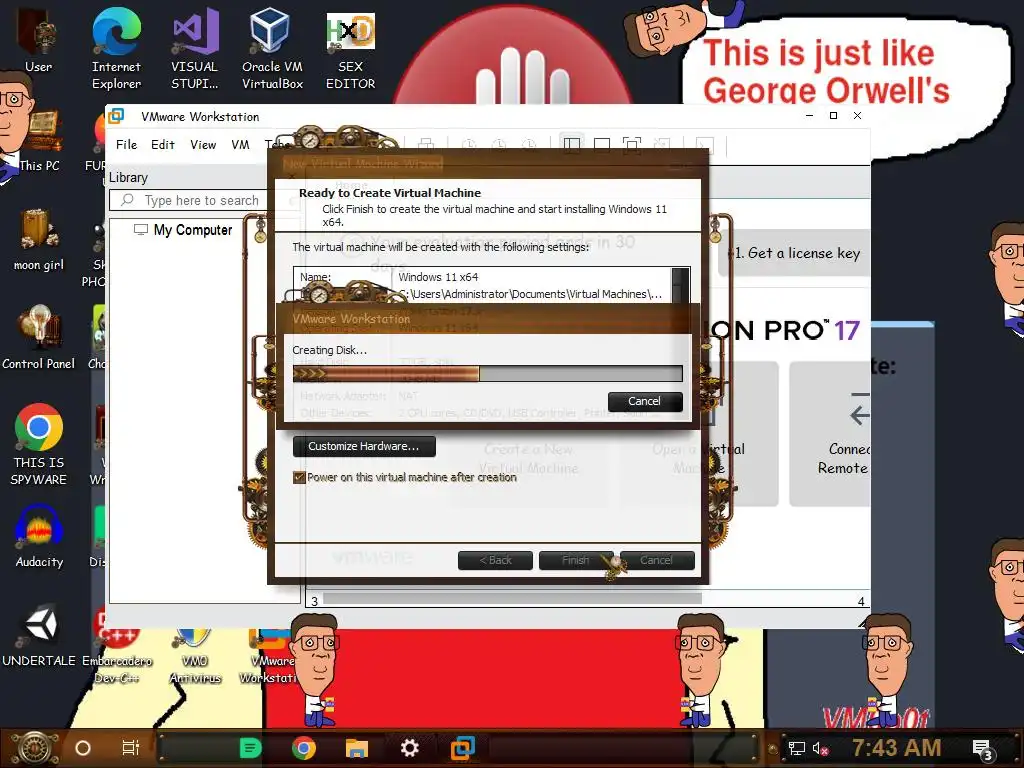The width and height of the screenshot is (1024, 768).
Task: Open File Explorer from the taskbar
Action: click(357, 748)
